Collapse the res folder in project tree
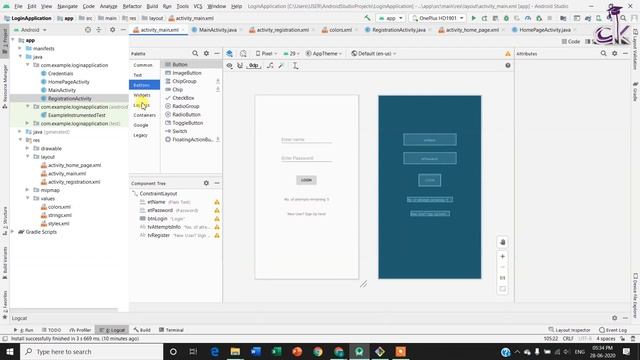The height and width of the screenshot is (360, 640). 20,140
